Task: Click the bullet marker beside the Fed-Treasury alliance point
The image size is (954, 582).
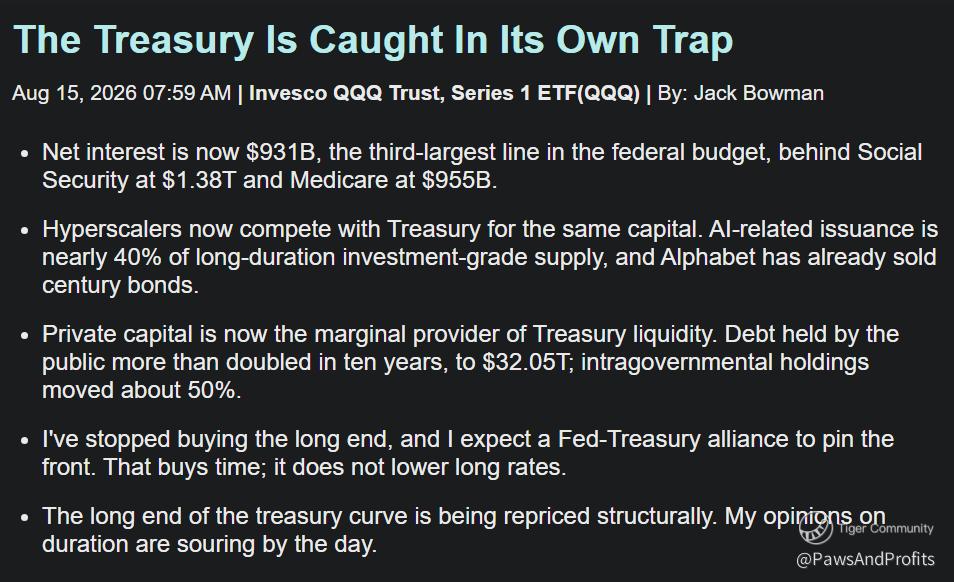Action: coord(24,440)
